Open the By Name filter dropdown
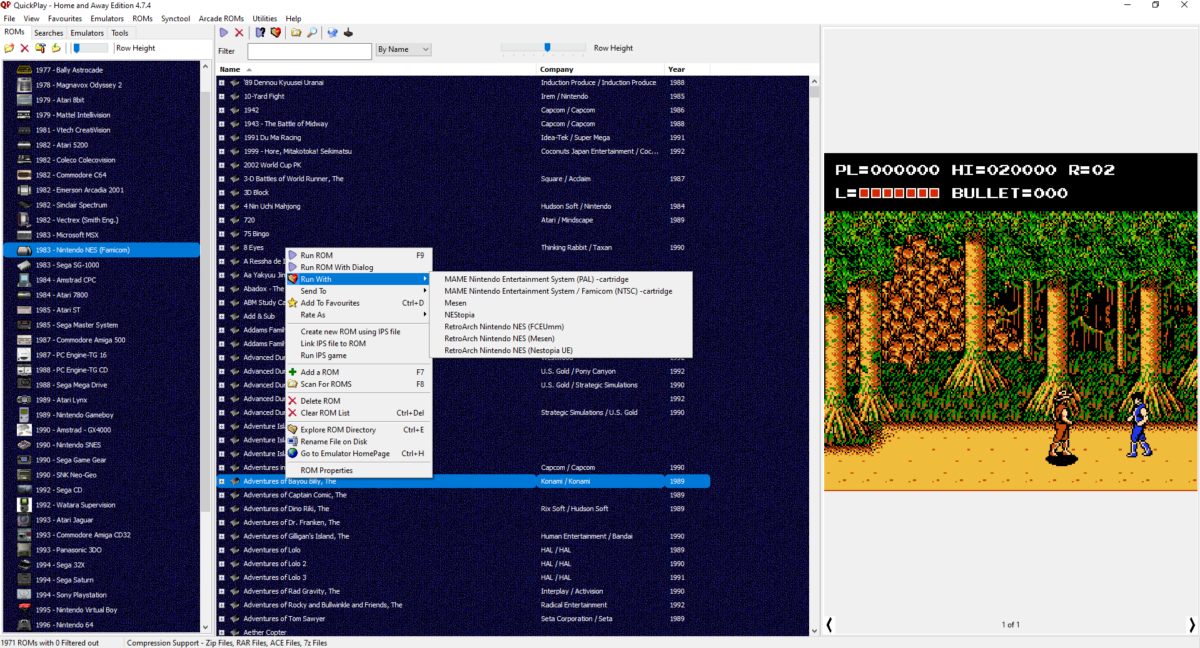The width and height of the screenshot is (1200, 648). coord(404,49)
